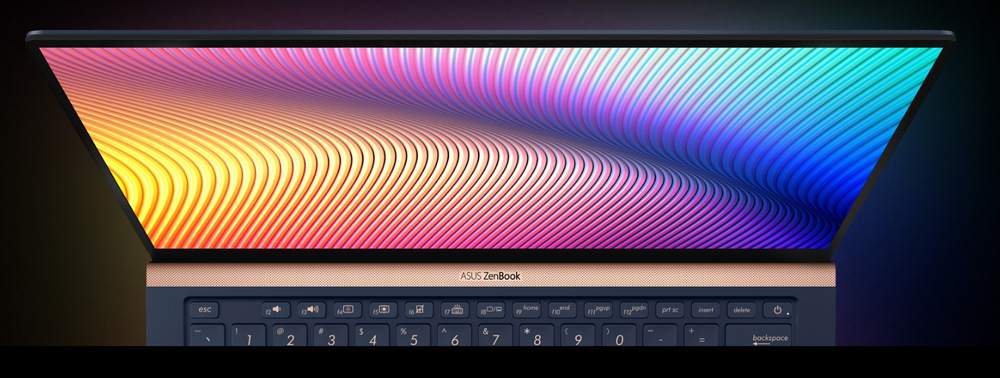This screenshot has width=1000, height=378.
Task: Click the number 8 key
Action: click(x=536, y=335)
